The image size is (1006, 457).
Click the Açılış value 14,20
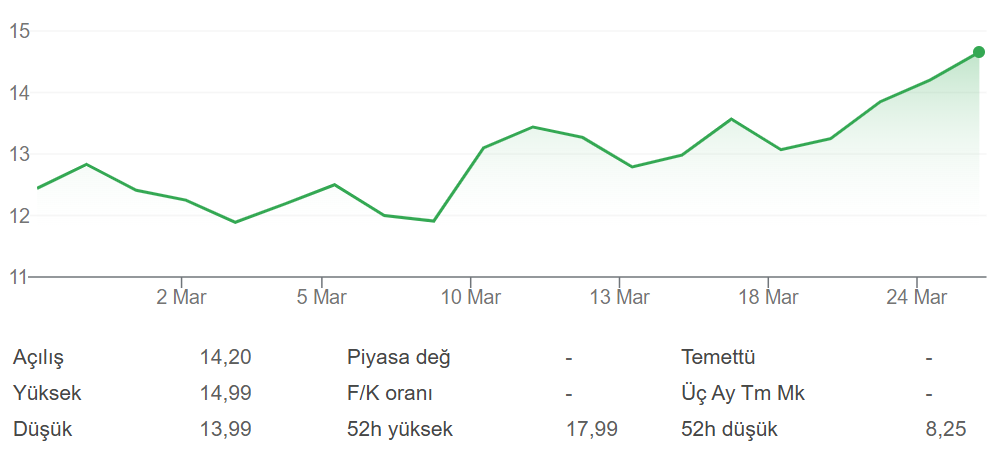pos(225,357)
